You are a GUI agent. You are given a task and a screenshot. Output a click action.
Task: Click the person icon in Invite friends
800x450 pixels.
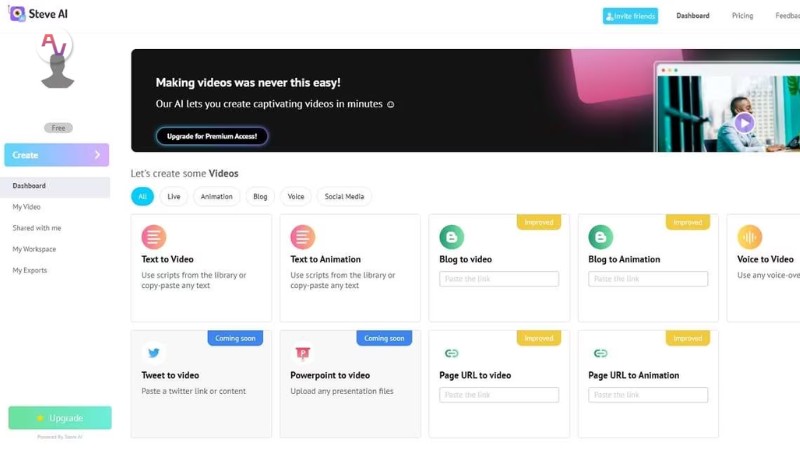[609, 17]
